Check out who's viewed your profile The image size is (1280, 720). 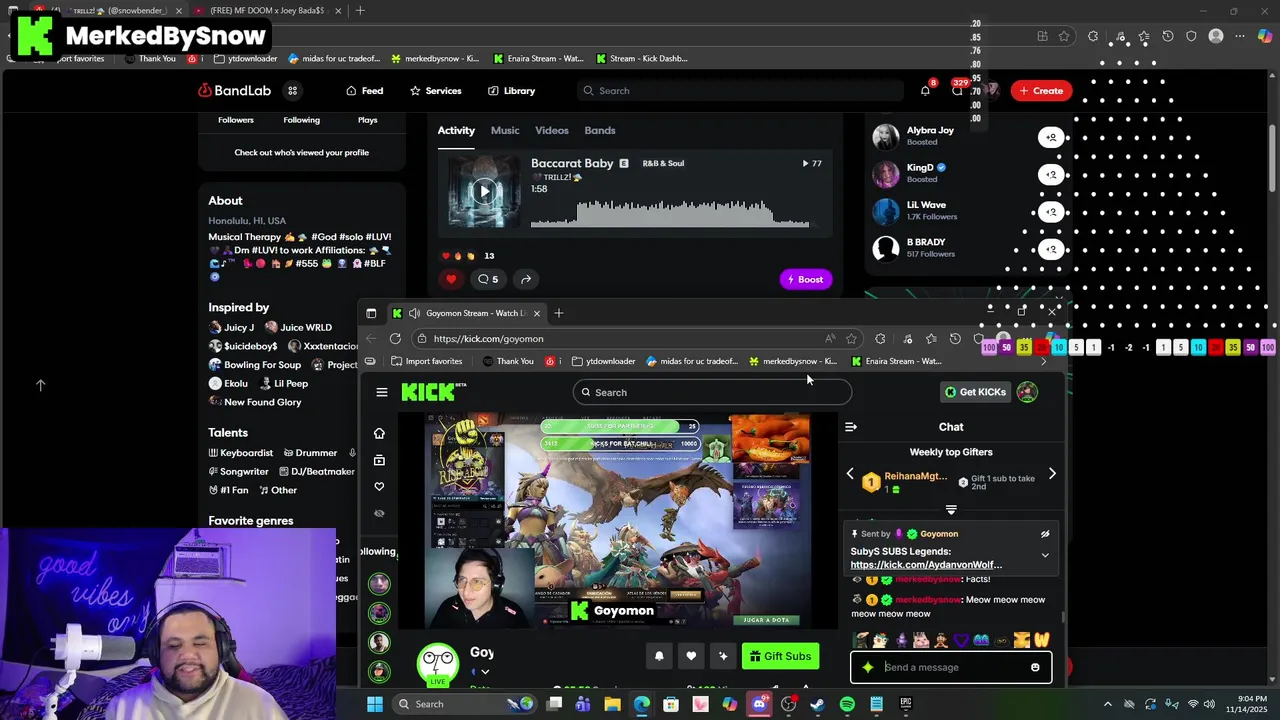301,153
